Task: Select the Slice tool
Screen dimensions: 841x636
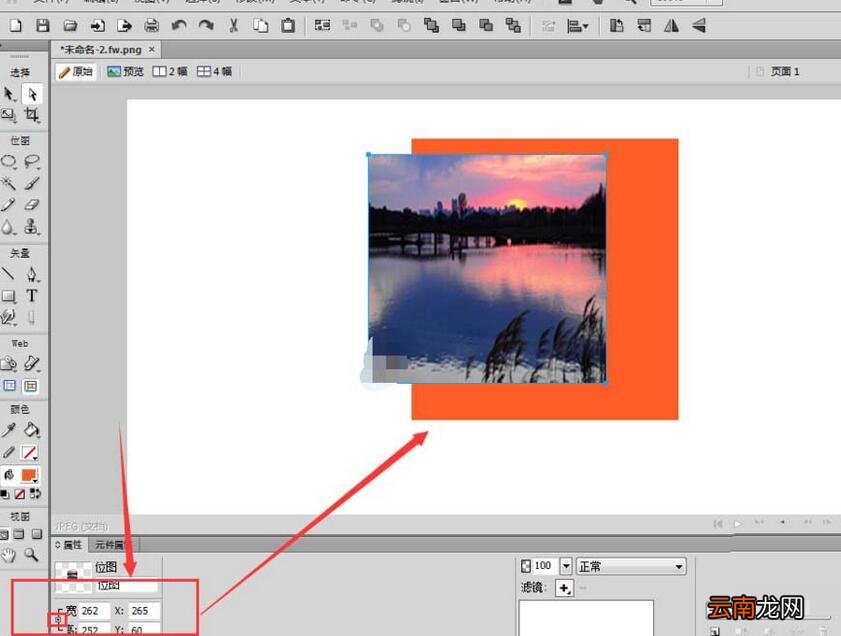Action: click(32, 364)
